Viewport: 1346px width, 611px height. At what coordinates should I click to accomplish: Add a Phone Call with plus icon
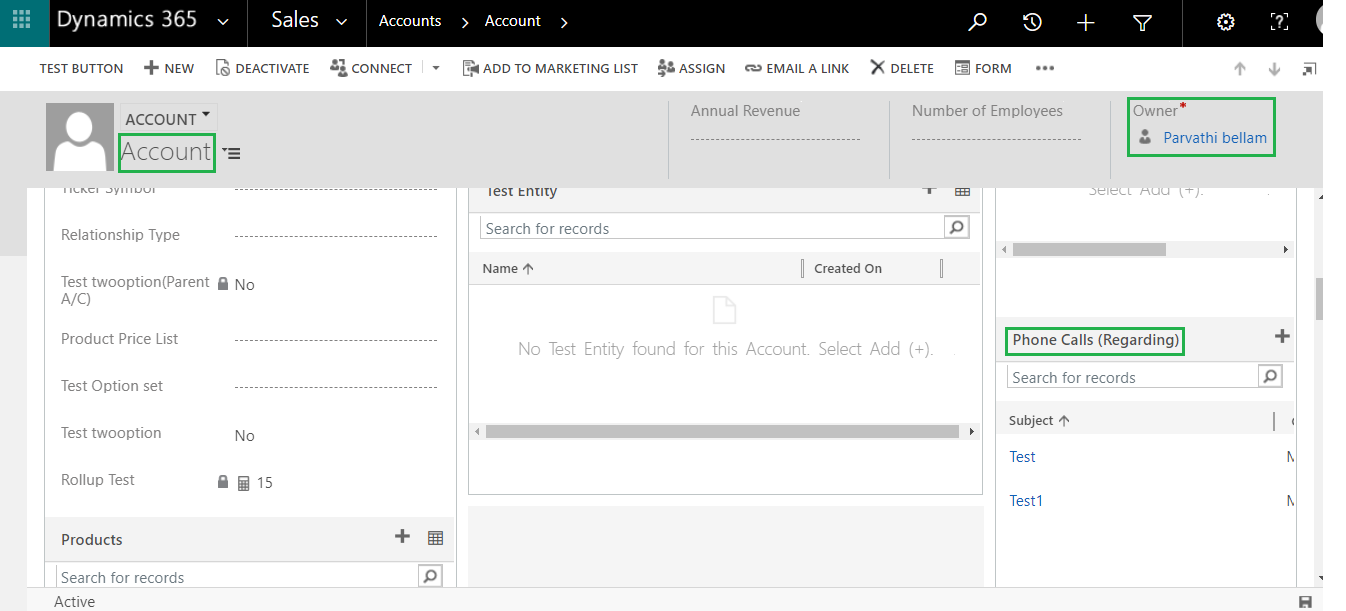[x=1282, y=337]
